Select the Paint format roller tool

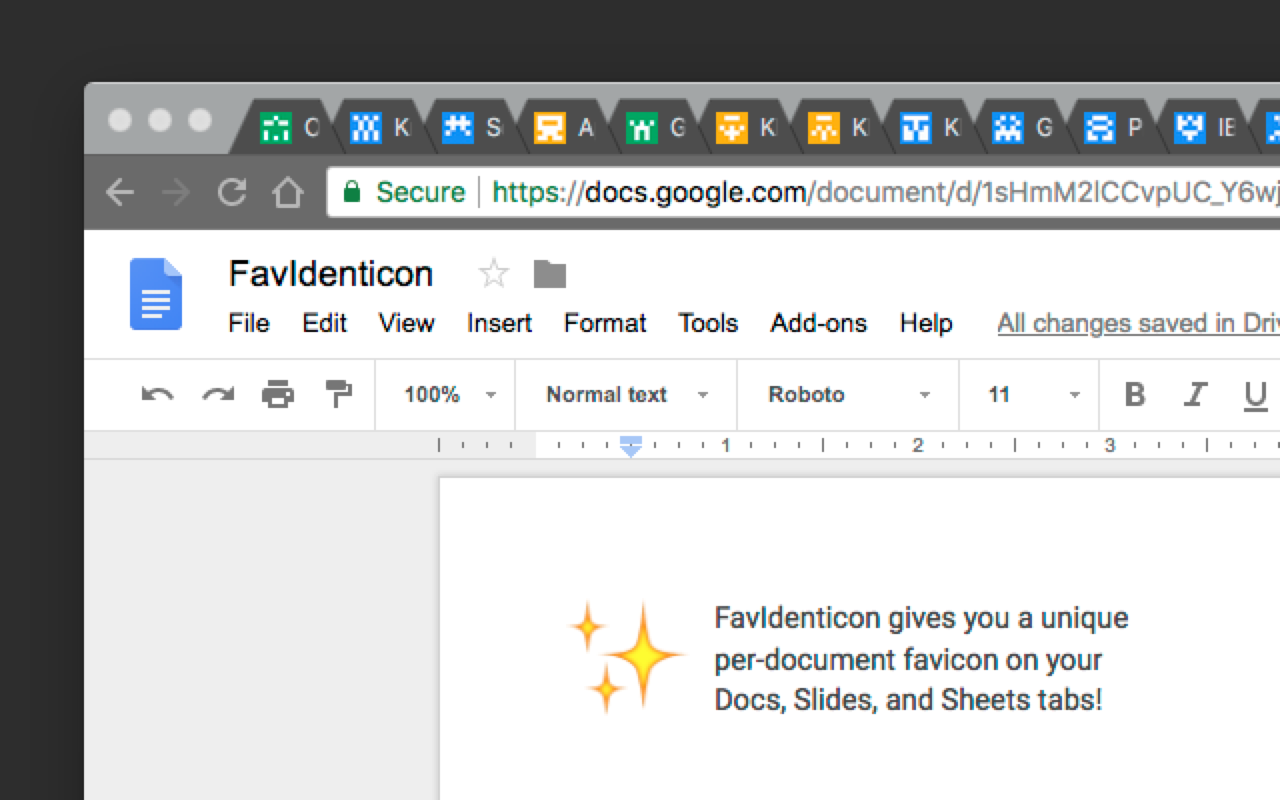(339, 394)
